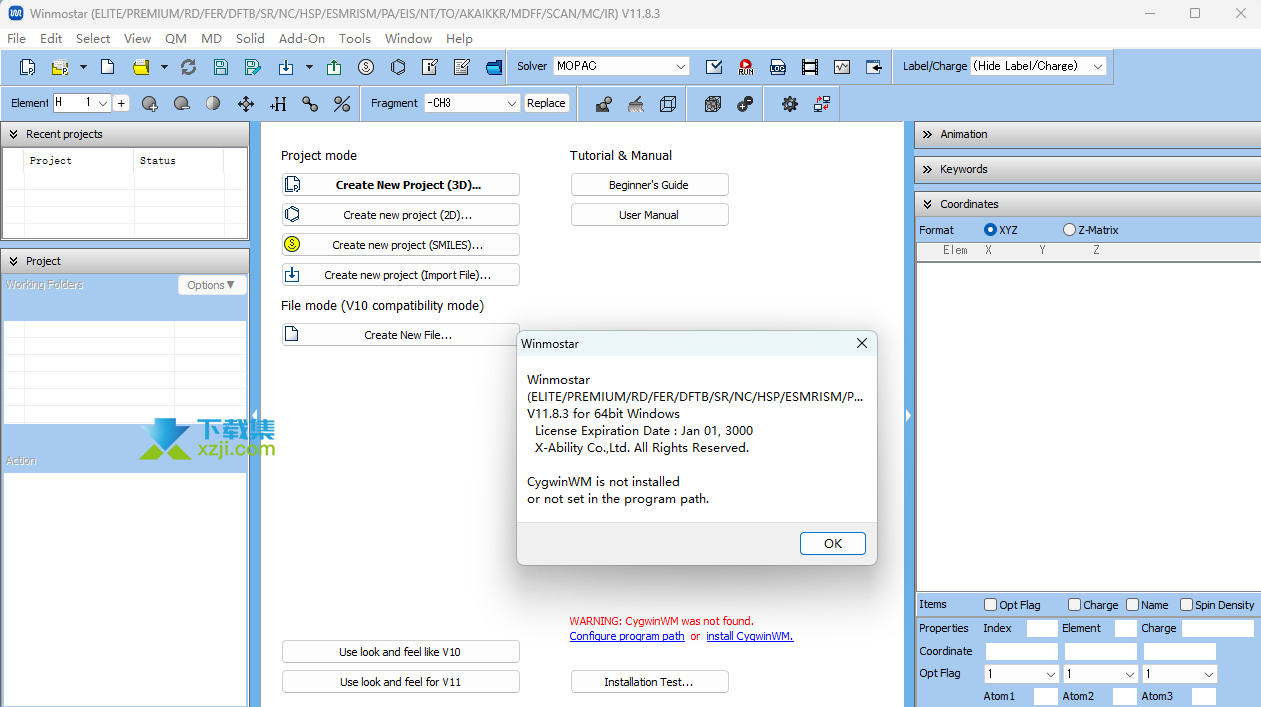Click the Replace fragment button

click(x=546, y=103)
